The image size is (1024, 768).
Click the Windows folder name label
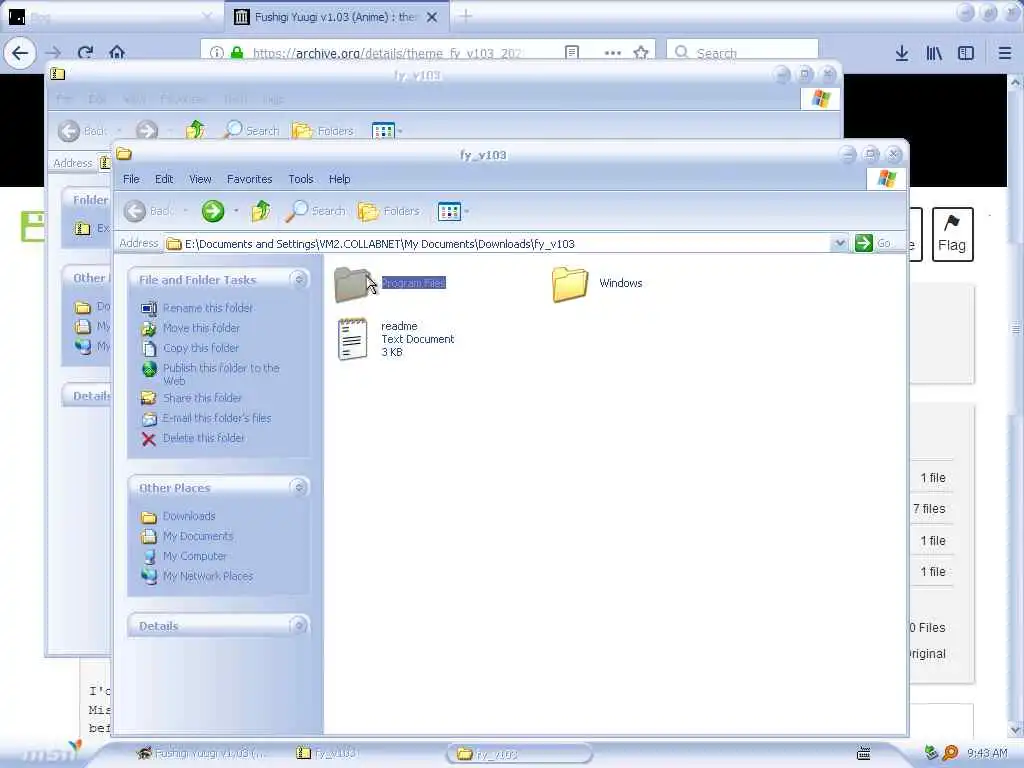[x=620, y=283]
